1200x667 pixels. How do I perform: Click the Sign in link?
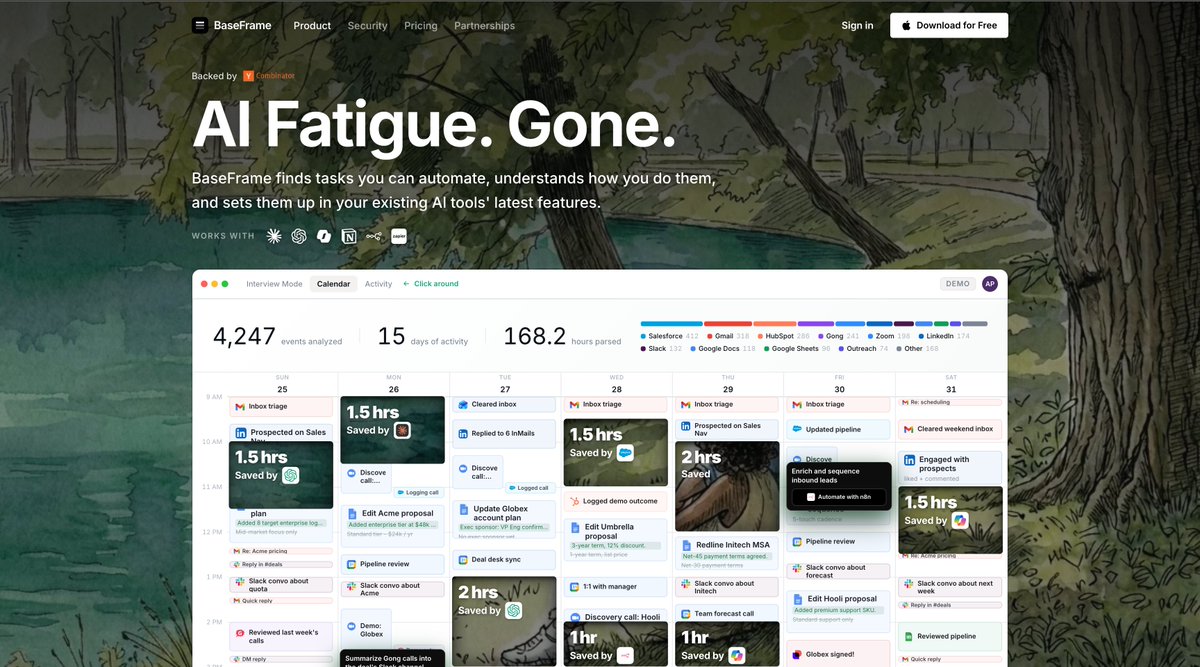pos(857,25)
